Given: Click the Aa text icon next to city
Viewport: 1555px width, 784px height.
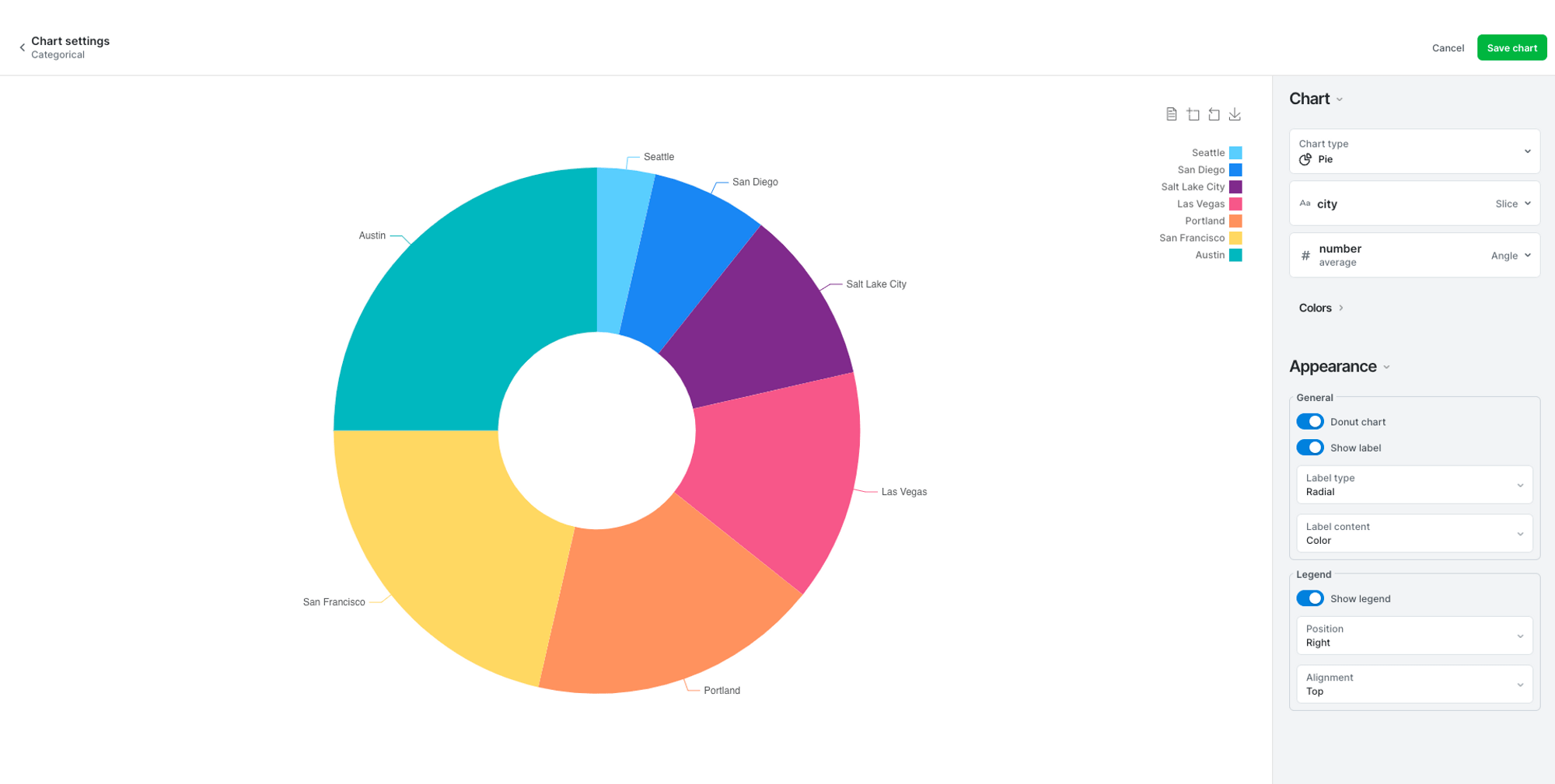Looking at the screenshot, I should tap(1305, 203).
